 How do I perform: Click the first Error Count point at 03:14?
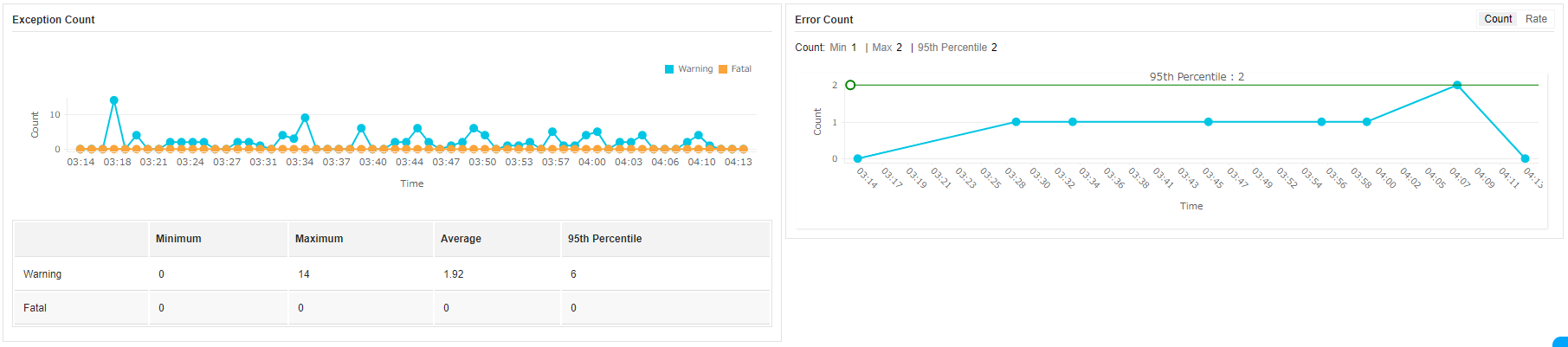pos(858,159)
